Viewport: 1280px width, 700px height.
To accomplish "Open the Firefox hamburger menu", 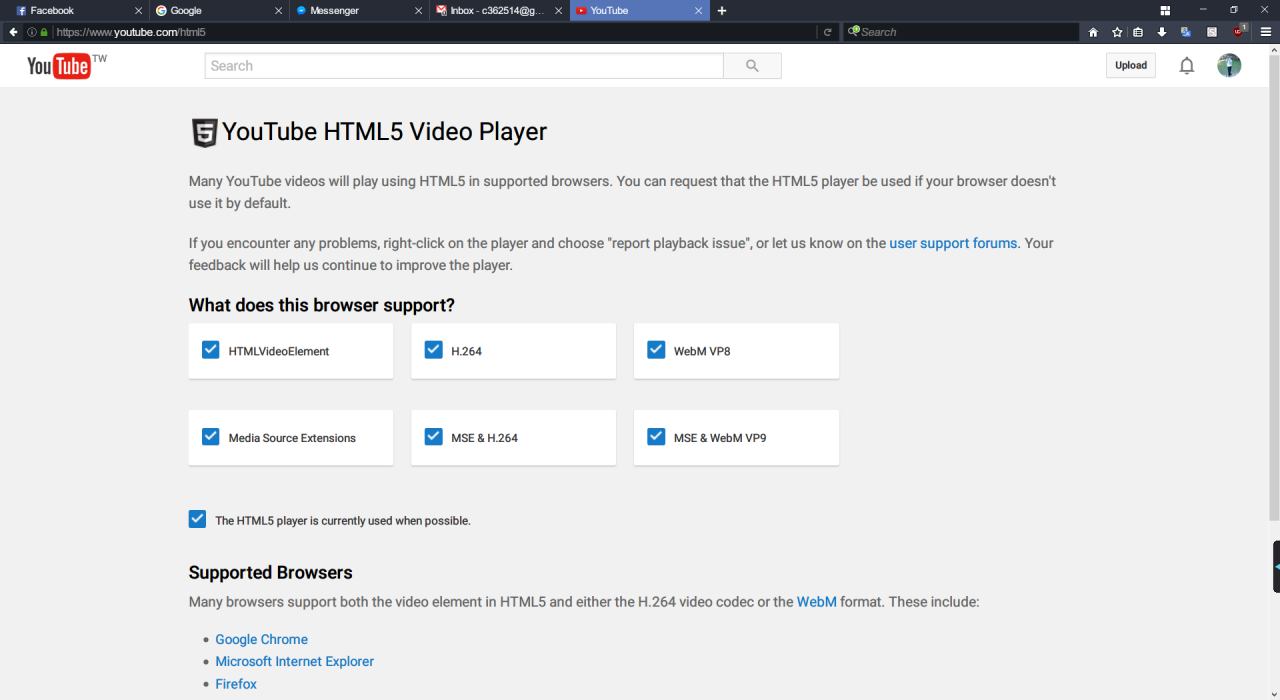I will click(1266, 32).
